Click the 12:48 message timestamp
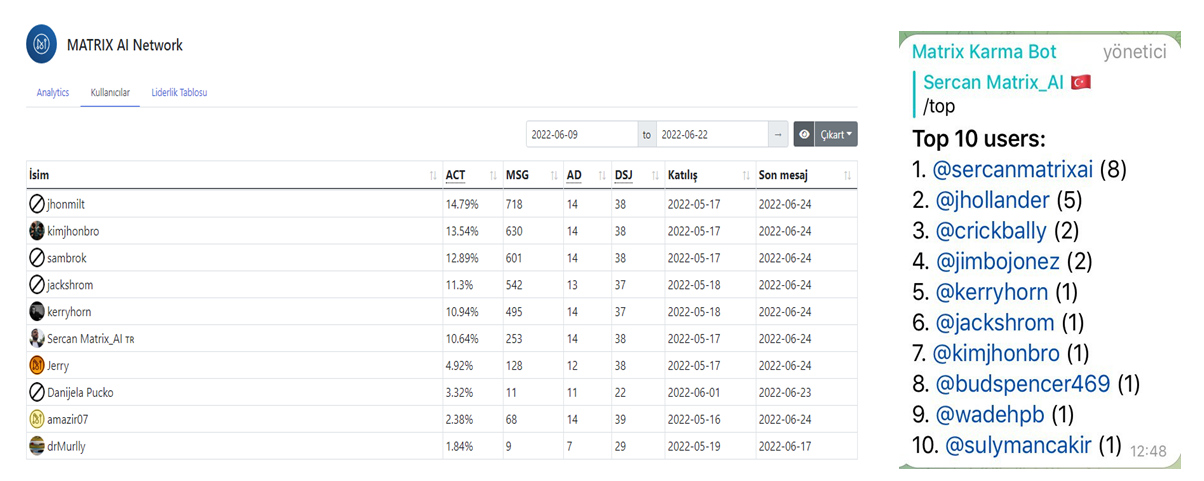1204x481 pixels. [x=1148, y=452]
